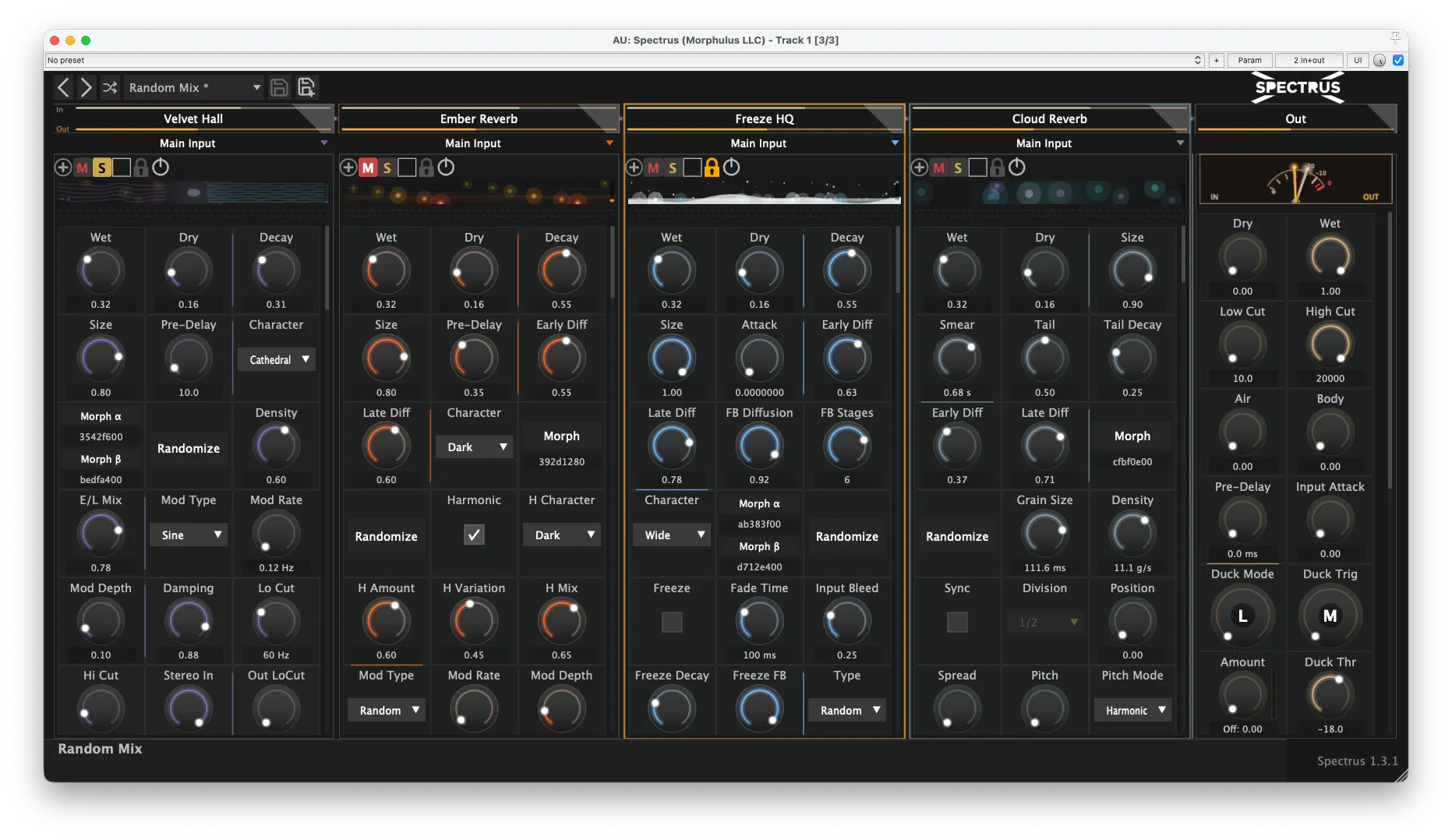Open Velvet Hall Mod Type Sine dropdown

pyautogui.click(x=189, y=535)
